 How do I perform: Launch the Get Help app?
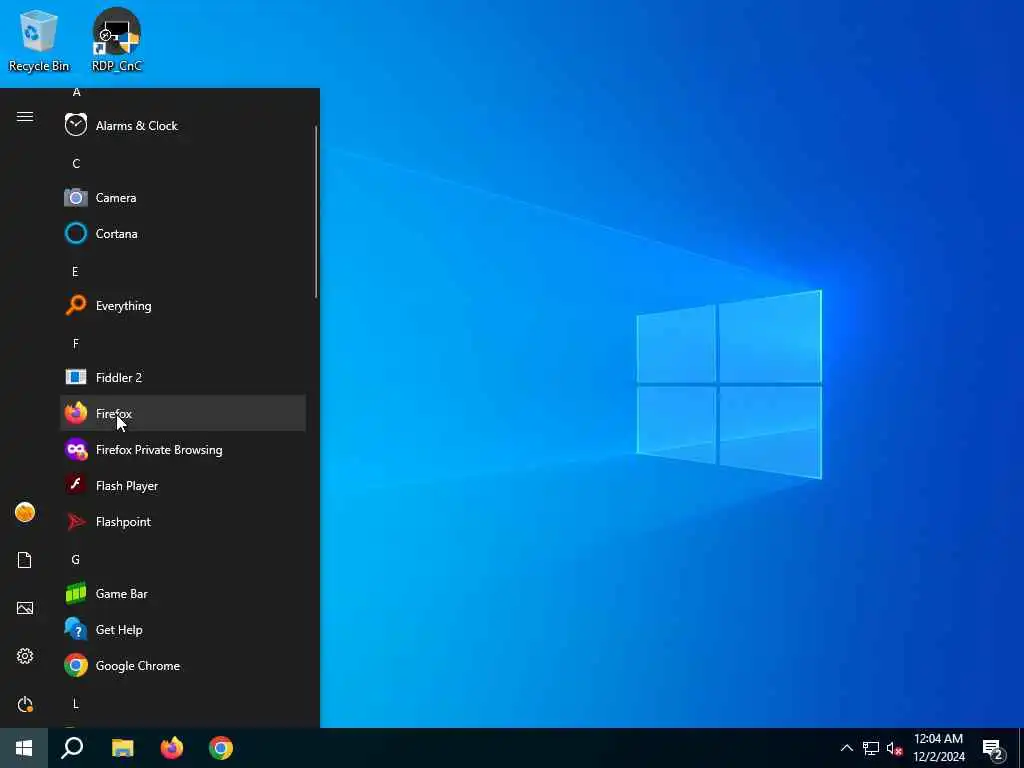click(183, 630)
